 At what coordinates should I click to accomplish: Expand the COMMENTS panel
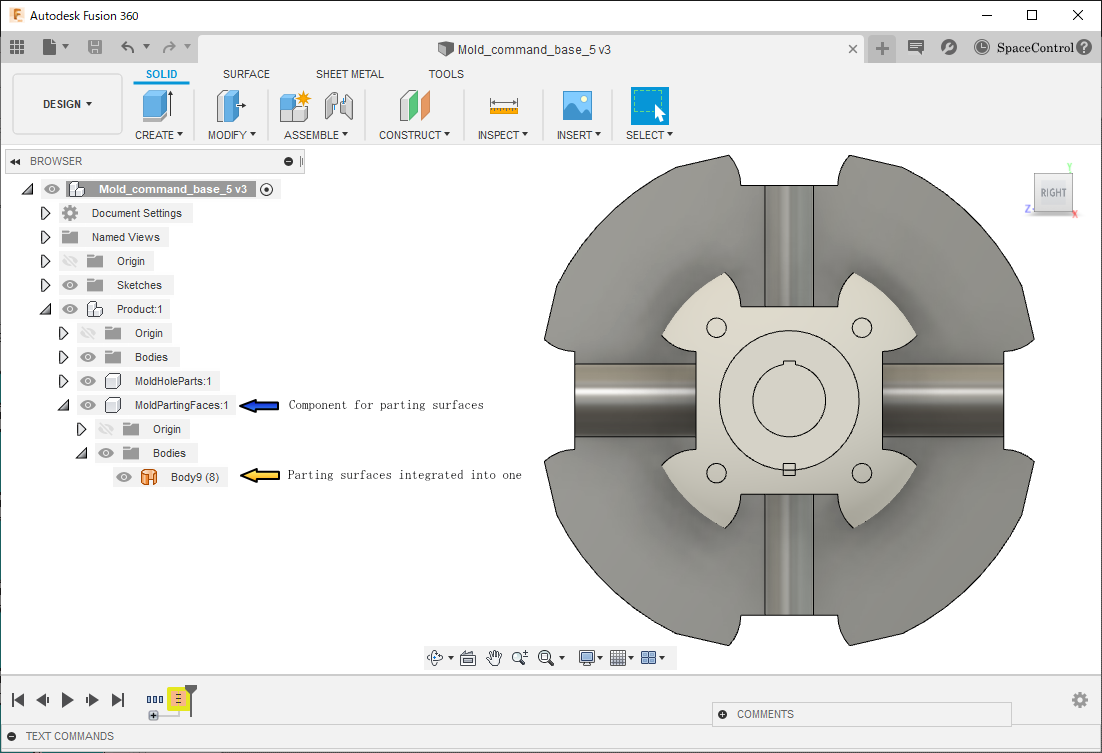pyautogui.click(x=722, y=714)
